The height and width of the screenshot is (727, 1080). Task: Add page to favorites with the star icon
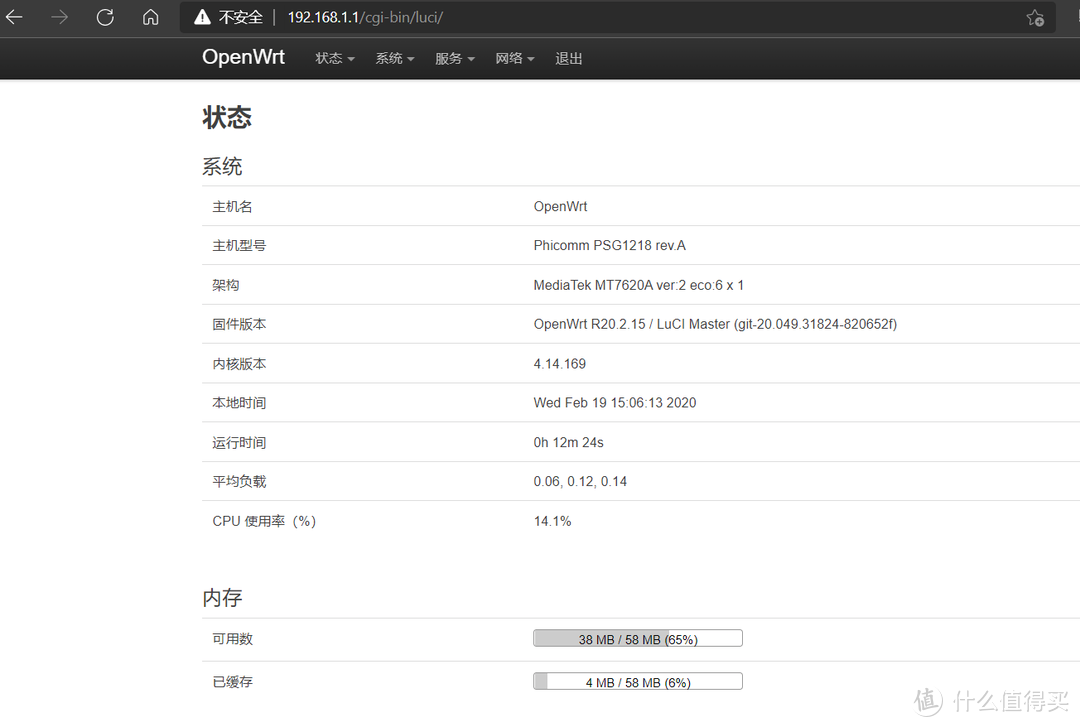pos(1036,17)
